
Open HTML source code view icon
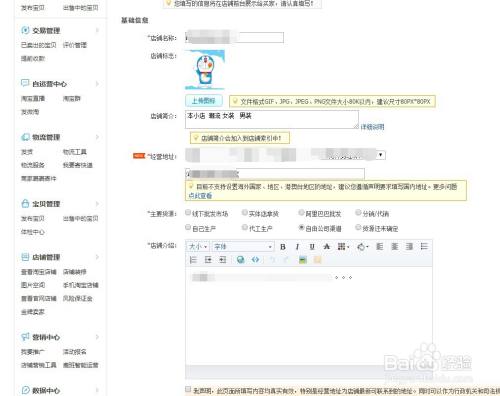pos(255,260)
